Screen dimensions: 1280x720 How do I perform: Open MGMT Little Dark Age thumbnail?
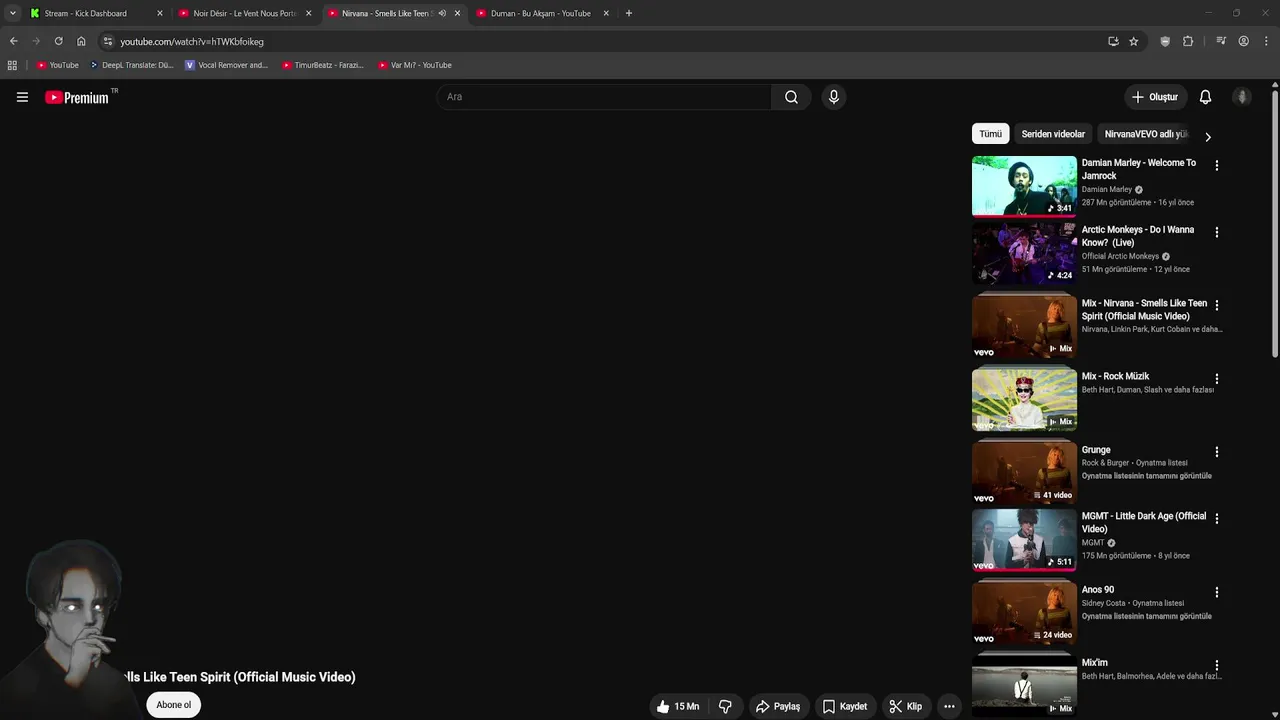1024,540
